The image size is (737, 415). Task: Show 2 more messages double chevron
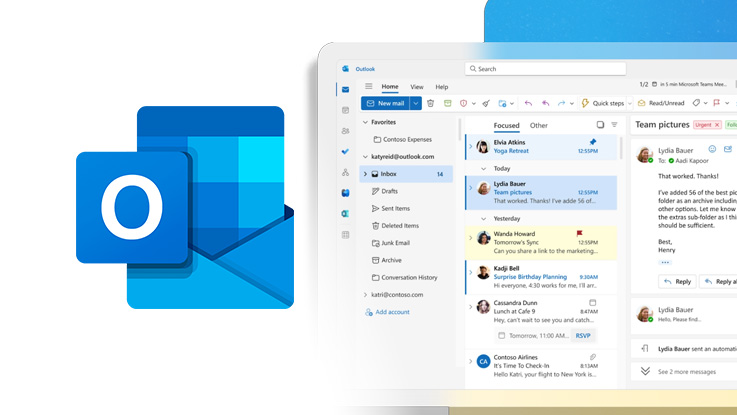[645, 371]
